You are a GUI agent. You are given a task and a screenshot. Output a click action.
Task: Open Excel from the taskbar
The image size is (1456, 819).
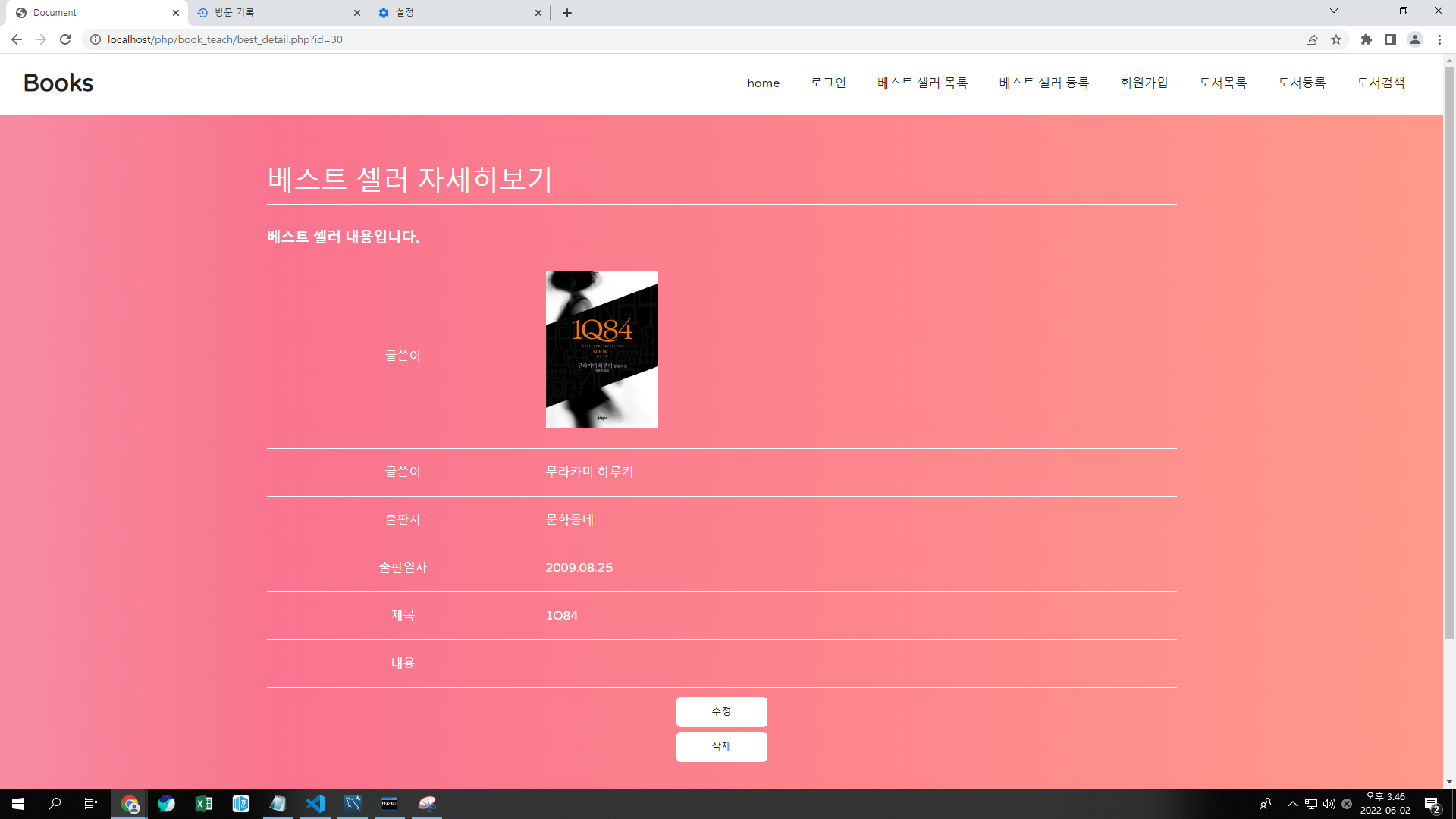pyautogui.click(x=204, y=804)
